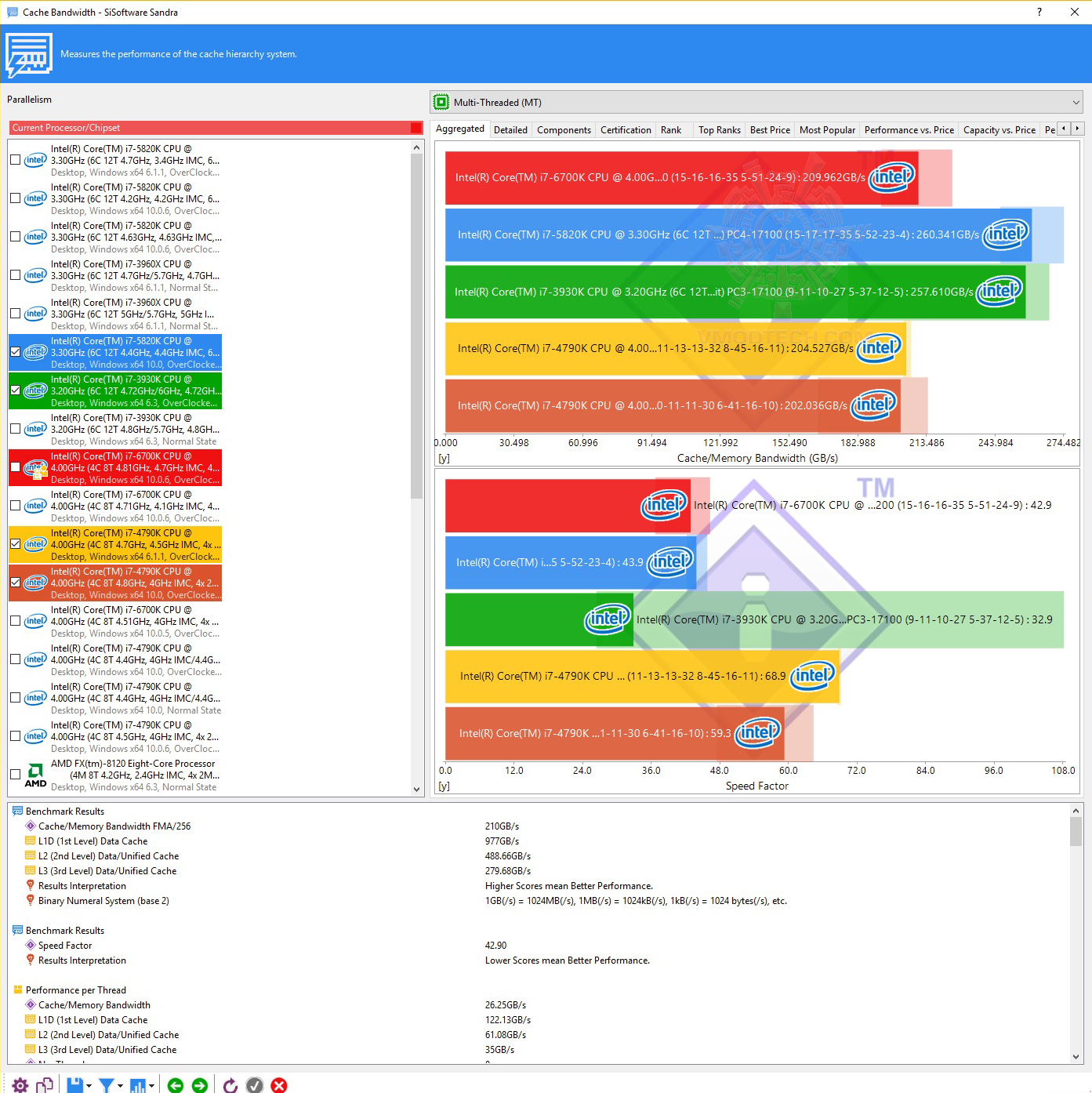The height and width of the screenshot is (1093, 1092).
Task: Click the blue filter funnel icon
Action: (x=107, y=1085)
